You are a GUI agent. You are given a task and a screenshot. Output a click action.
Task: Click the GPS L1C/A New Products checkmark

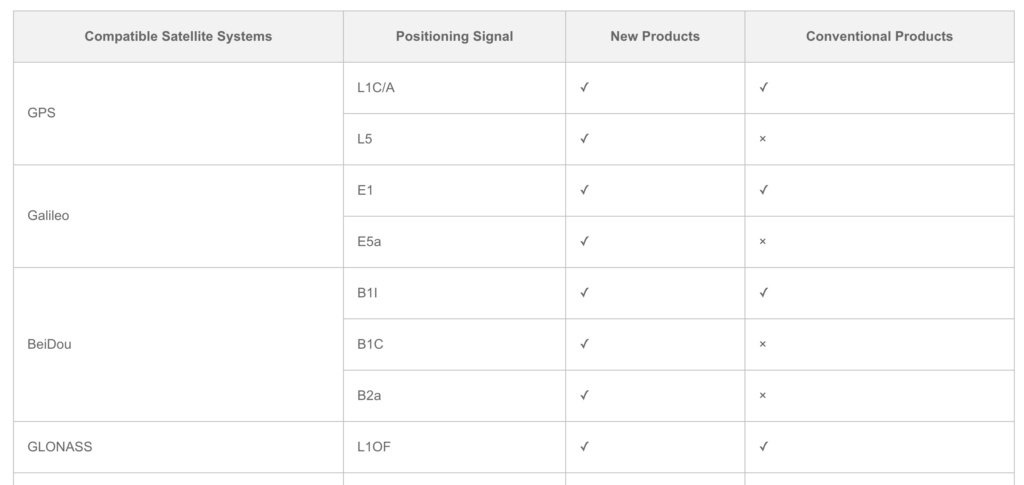pyautogui.click(x=584, y=87)
